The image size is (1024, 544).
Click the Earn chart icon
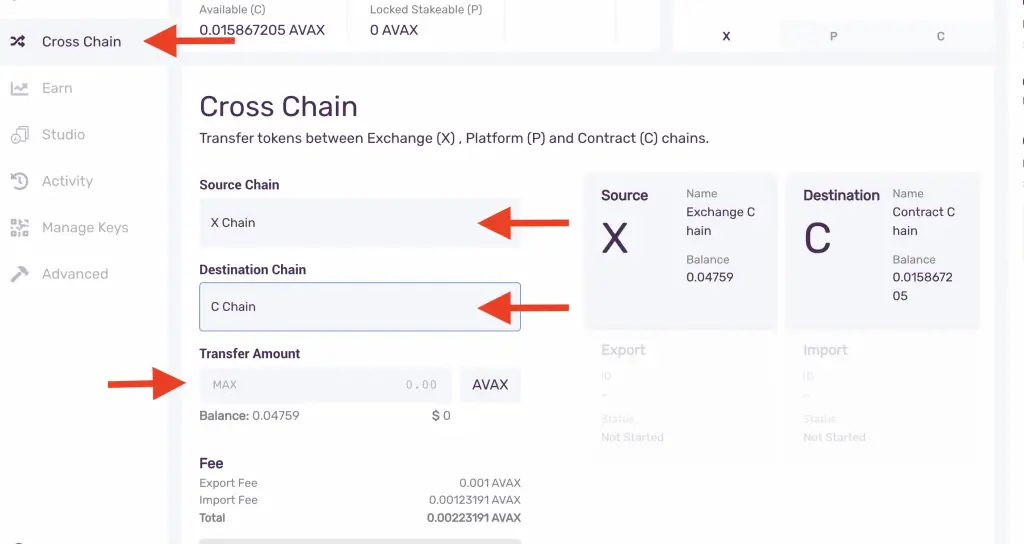point(20,88)
